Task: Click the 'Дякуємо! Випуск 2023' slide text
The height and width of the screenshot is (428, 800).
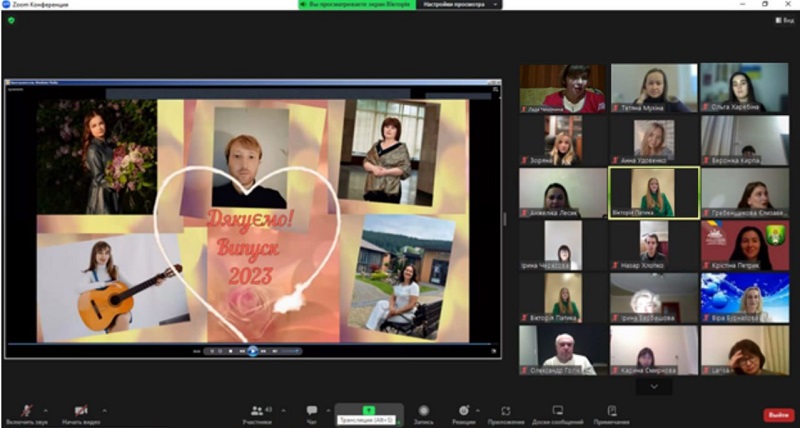Action: click(x=249, y=247)
